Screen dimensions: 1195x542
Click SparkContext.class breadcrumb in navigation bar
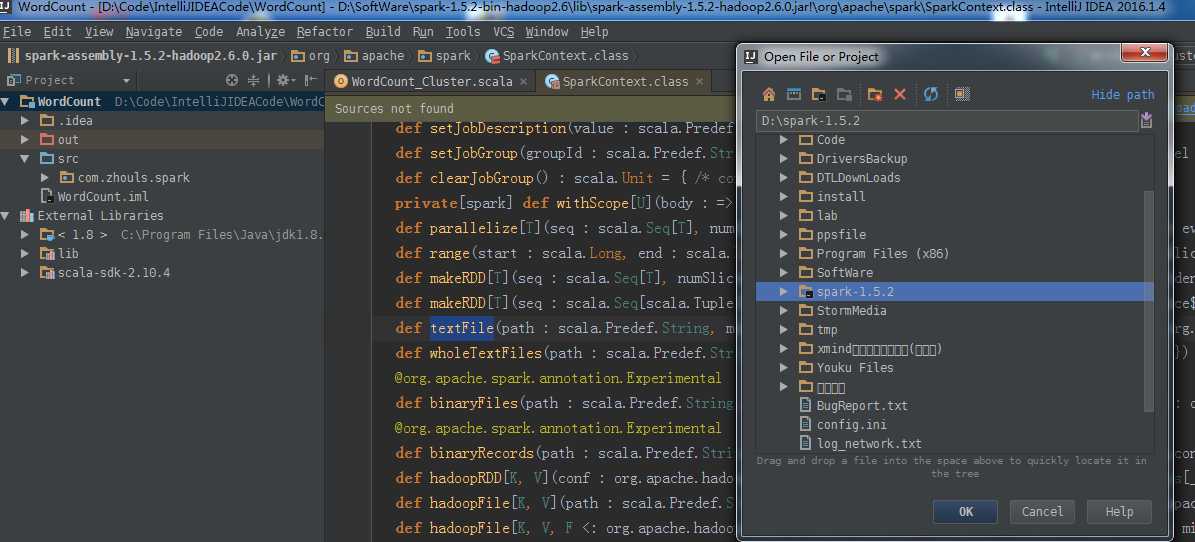point(557,56)
